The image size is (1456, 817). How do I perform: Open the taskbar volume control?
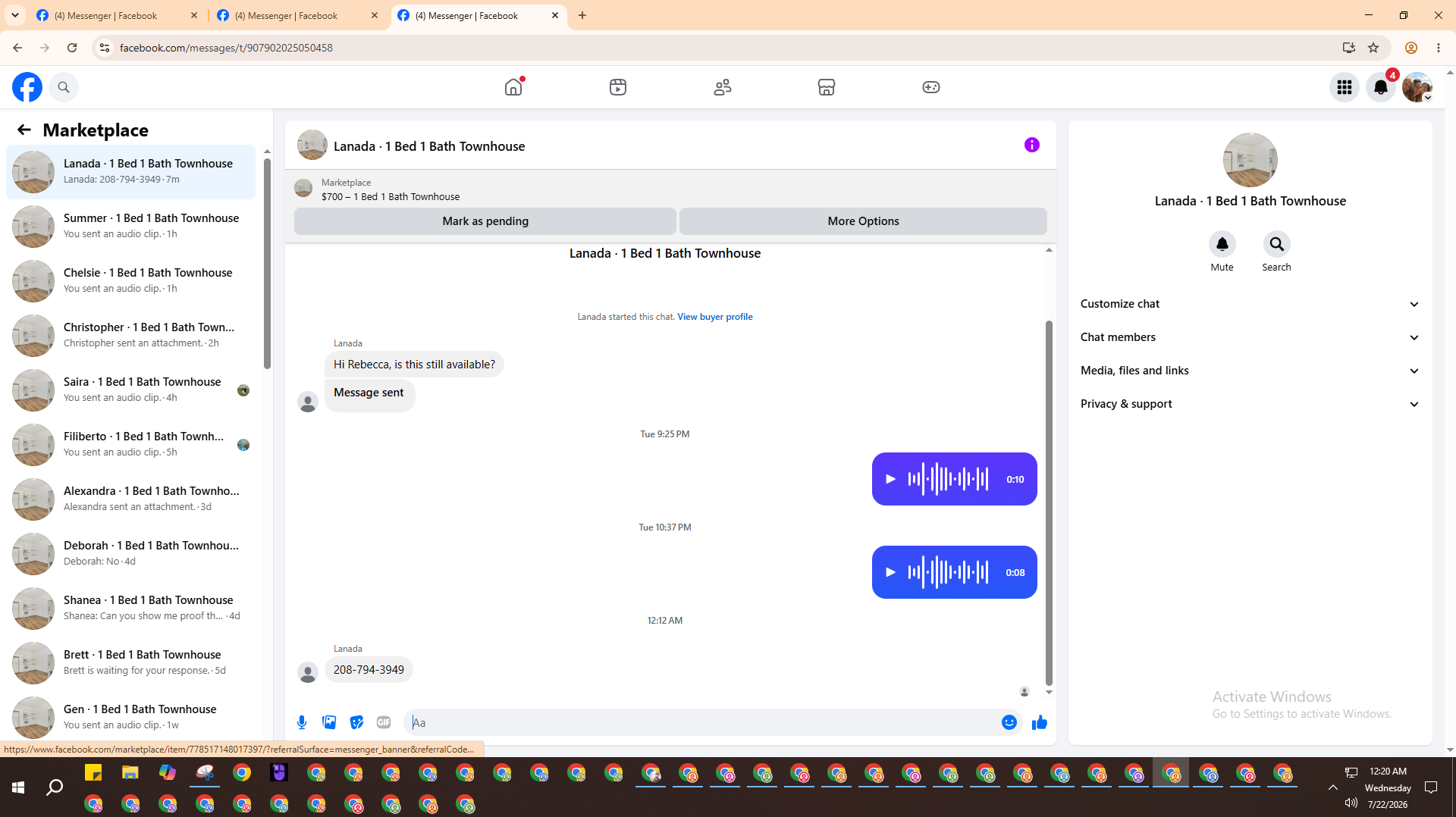point(1351,803)
